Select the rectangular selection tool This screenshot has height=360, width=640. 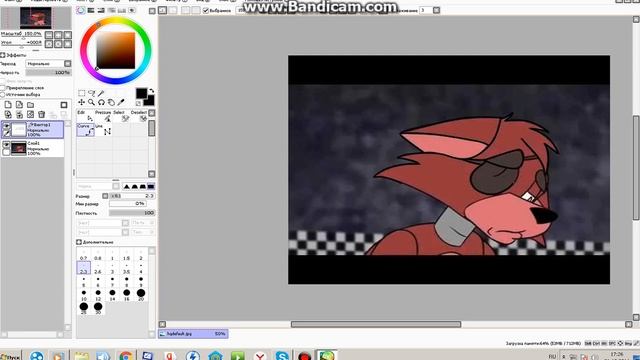coord(82,93)
